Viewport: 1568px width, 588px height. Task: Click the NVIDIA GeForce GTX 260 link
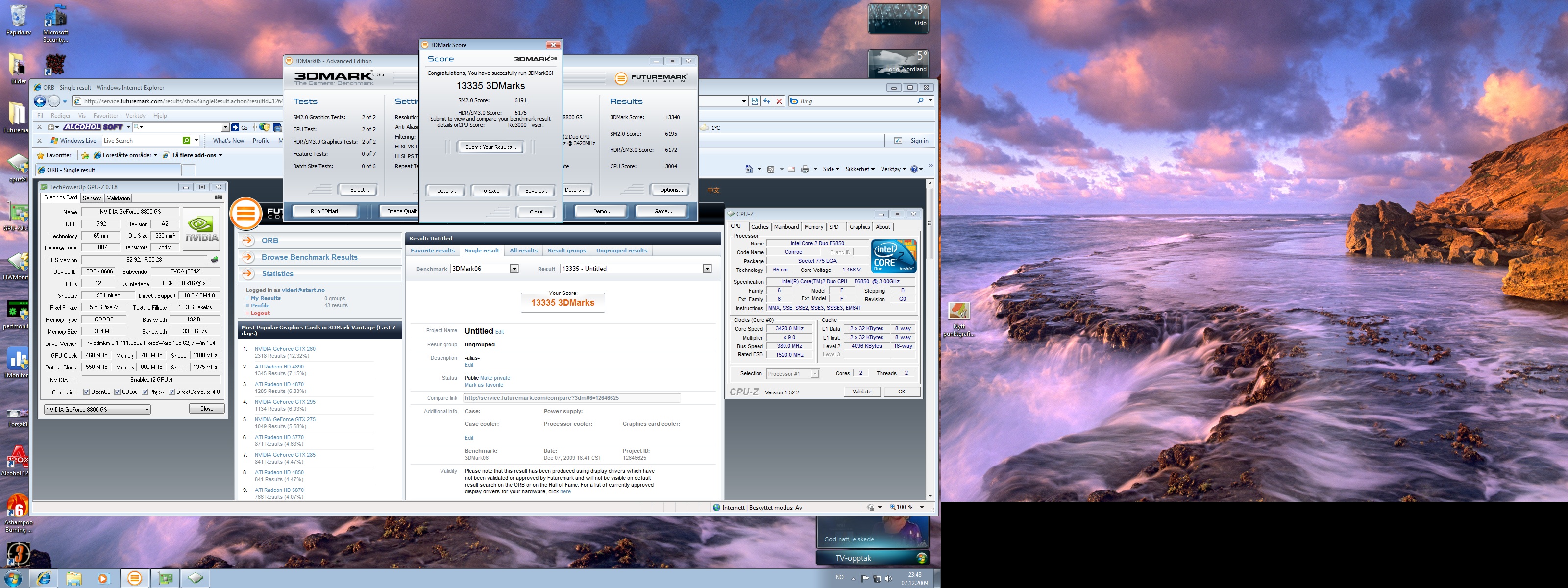point(285,349)
